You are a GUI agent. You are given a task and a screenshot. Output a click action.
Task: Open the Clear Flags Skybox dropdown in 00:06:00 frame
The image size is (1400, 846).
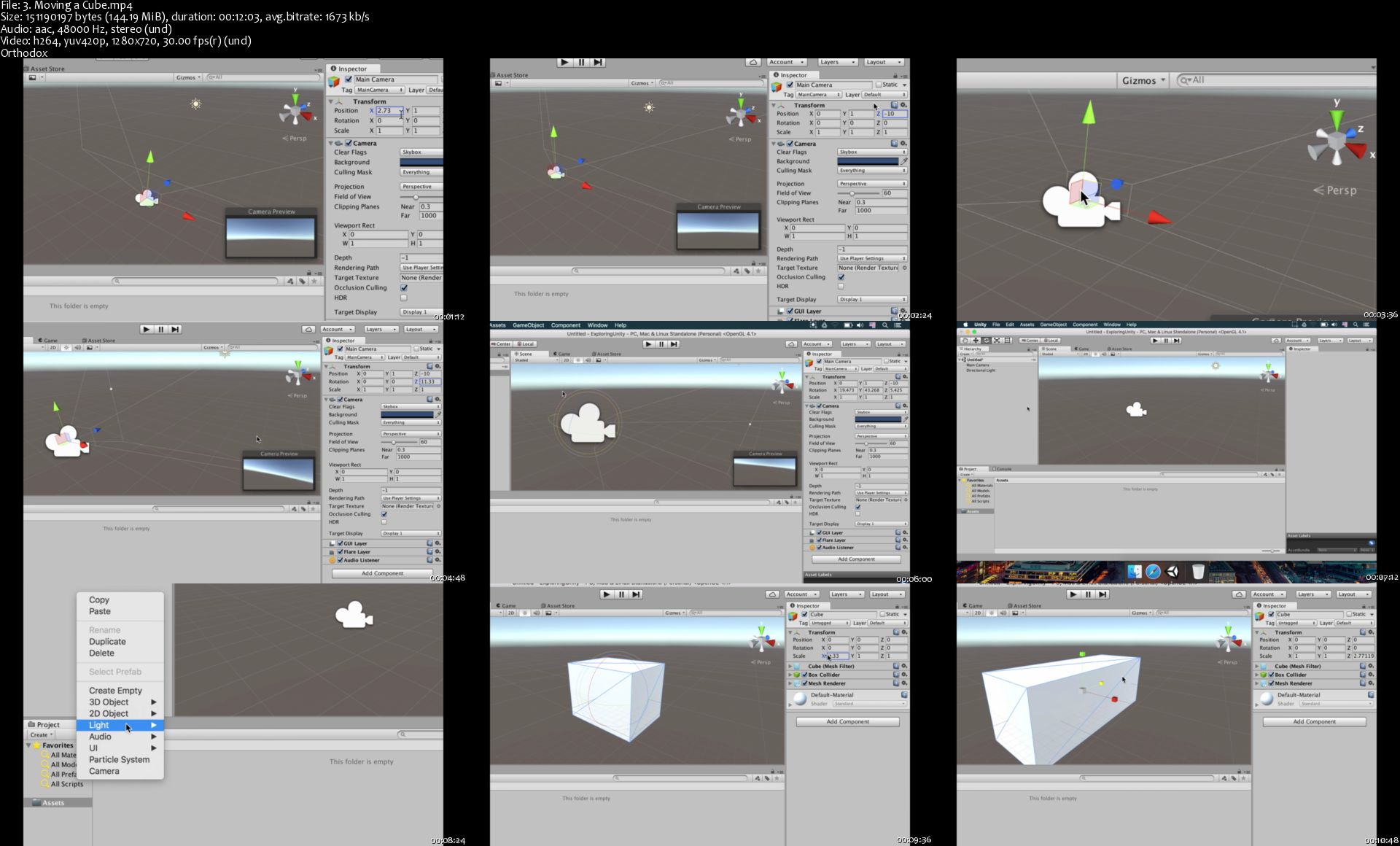(881, 412)
